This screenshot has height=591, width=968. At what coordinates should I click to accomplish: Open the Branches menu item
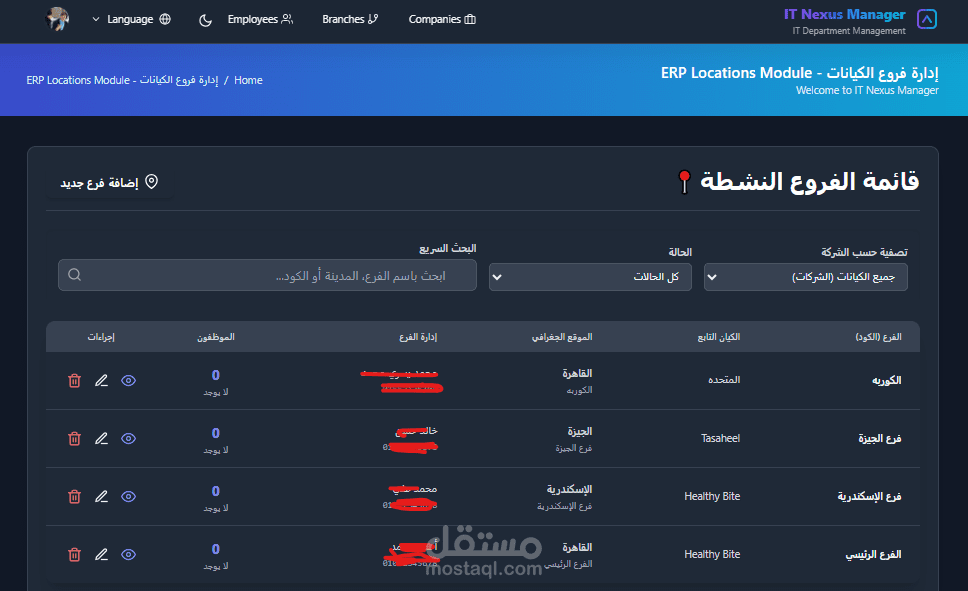(350, 19)
